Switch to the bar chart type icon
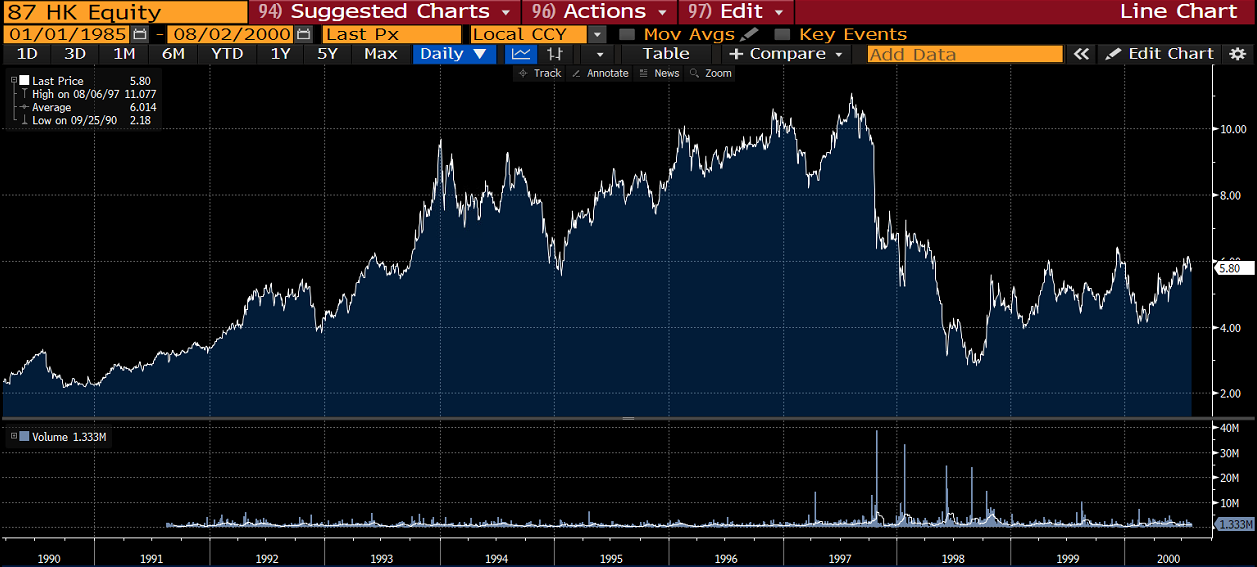1257x567 pixels. pyautogui.click(x=556, y=54)
